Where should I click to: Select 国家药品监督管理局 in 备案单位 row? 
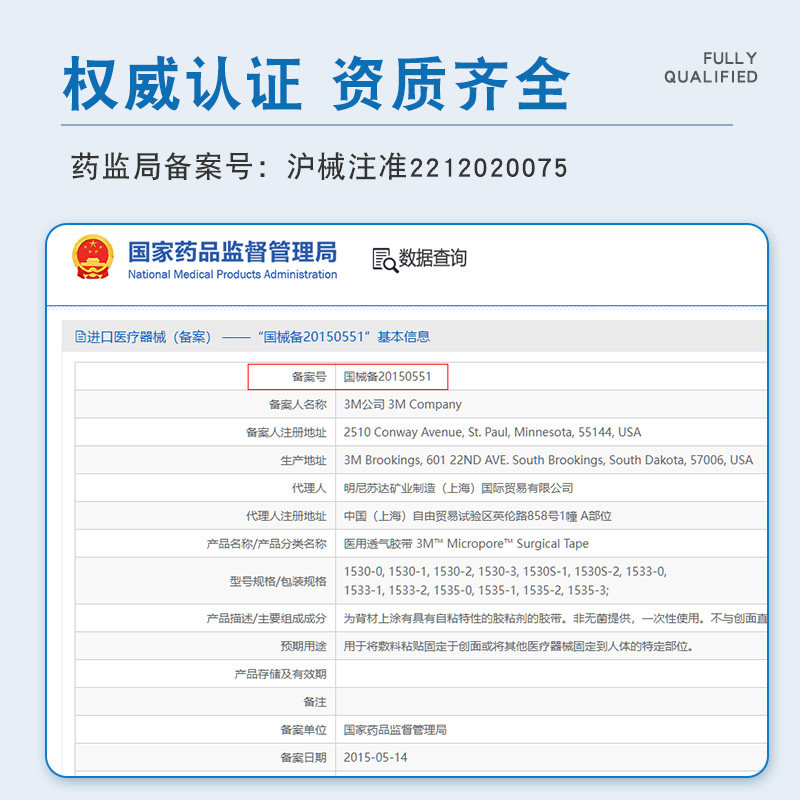click(395, 730)
